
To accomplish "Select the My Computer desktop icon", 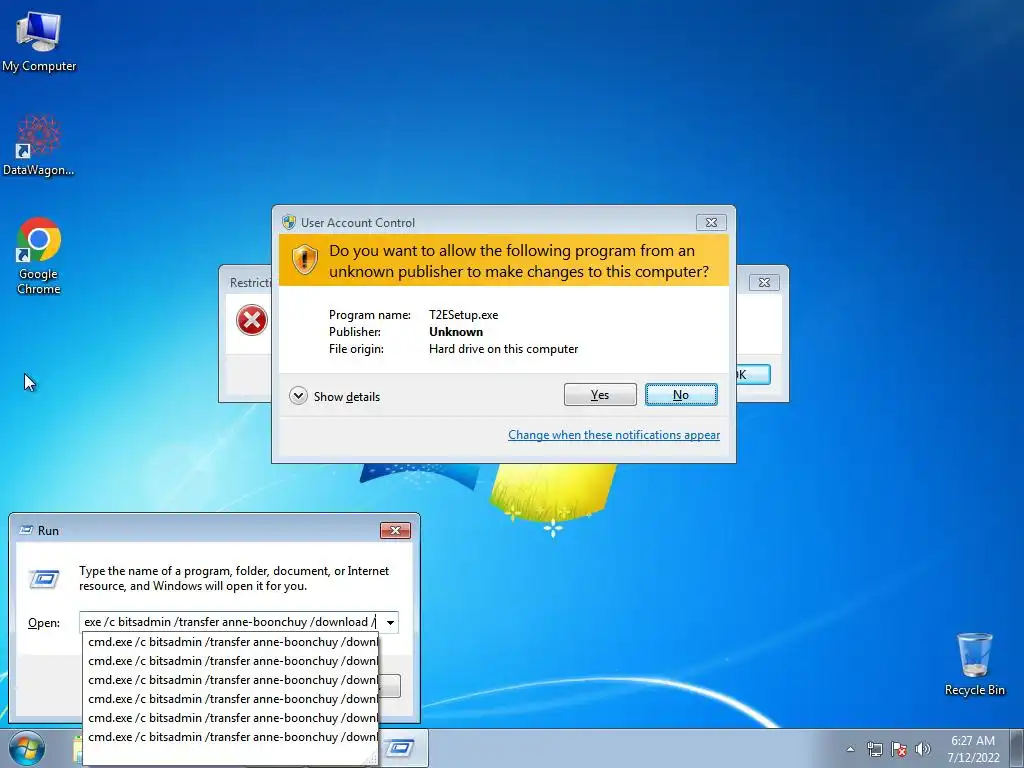I will [39, 41].
